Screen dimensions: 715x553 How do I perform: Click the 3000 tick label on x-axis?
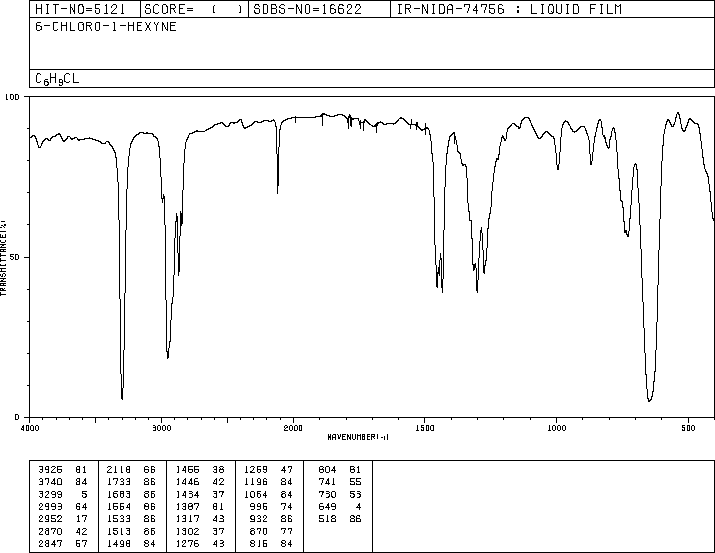[x=161, y=428]
